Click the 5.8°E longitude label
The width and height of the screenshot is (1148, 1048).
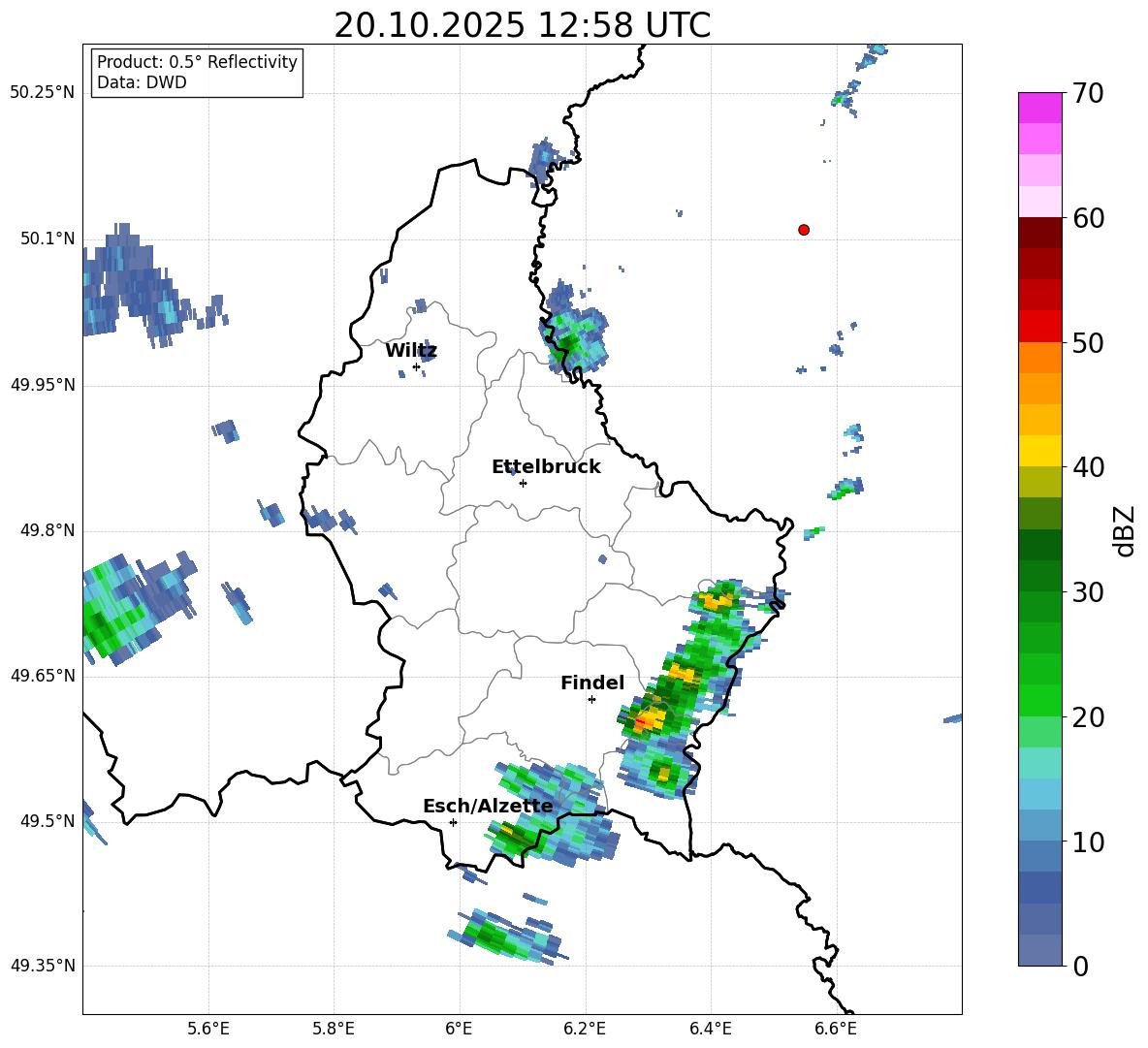click(334, 1029)
